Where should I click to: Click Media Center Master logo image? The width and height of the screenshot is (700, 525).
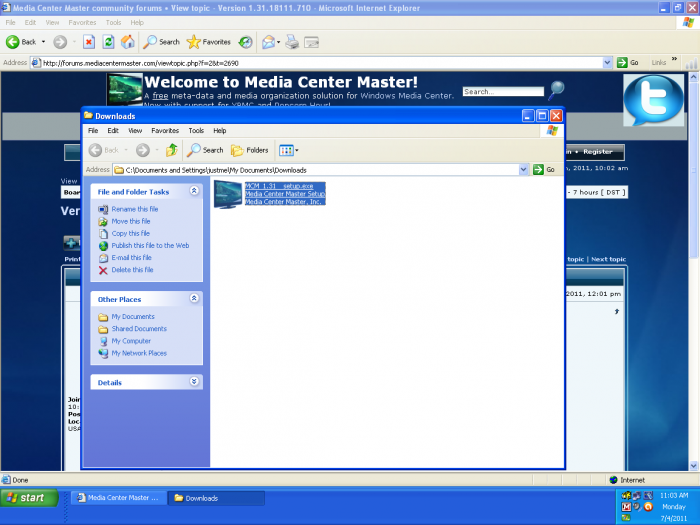click(125, 89)
